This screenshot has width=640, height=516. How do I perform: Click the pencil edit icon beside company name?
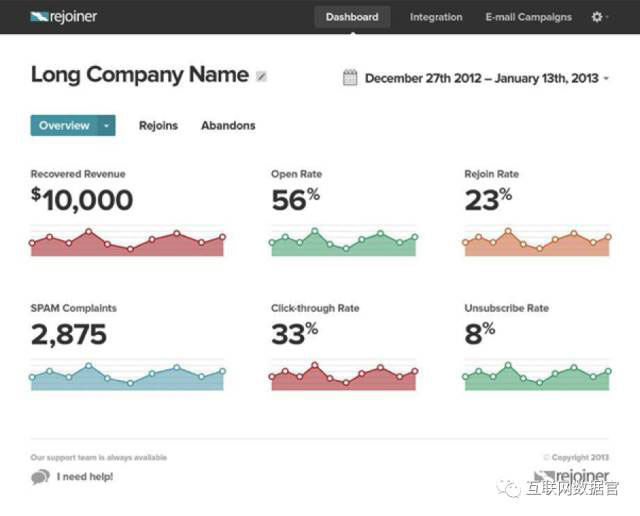pos(262,76)
